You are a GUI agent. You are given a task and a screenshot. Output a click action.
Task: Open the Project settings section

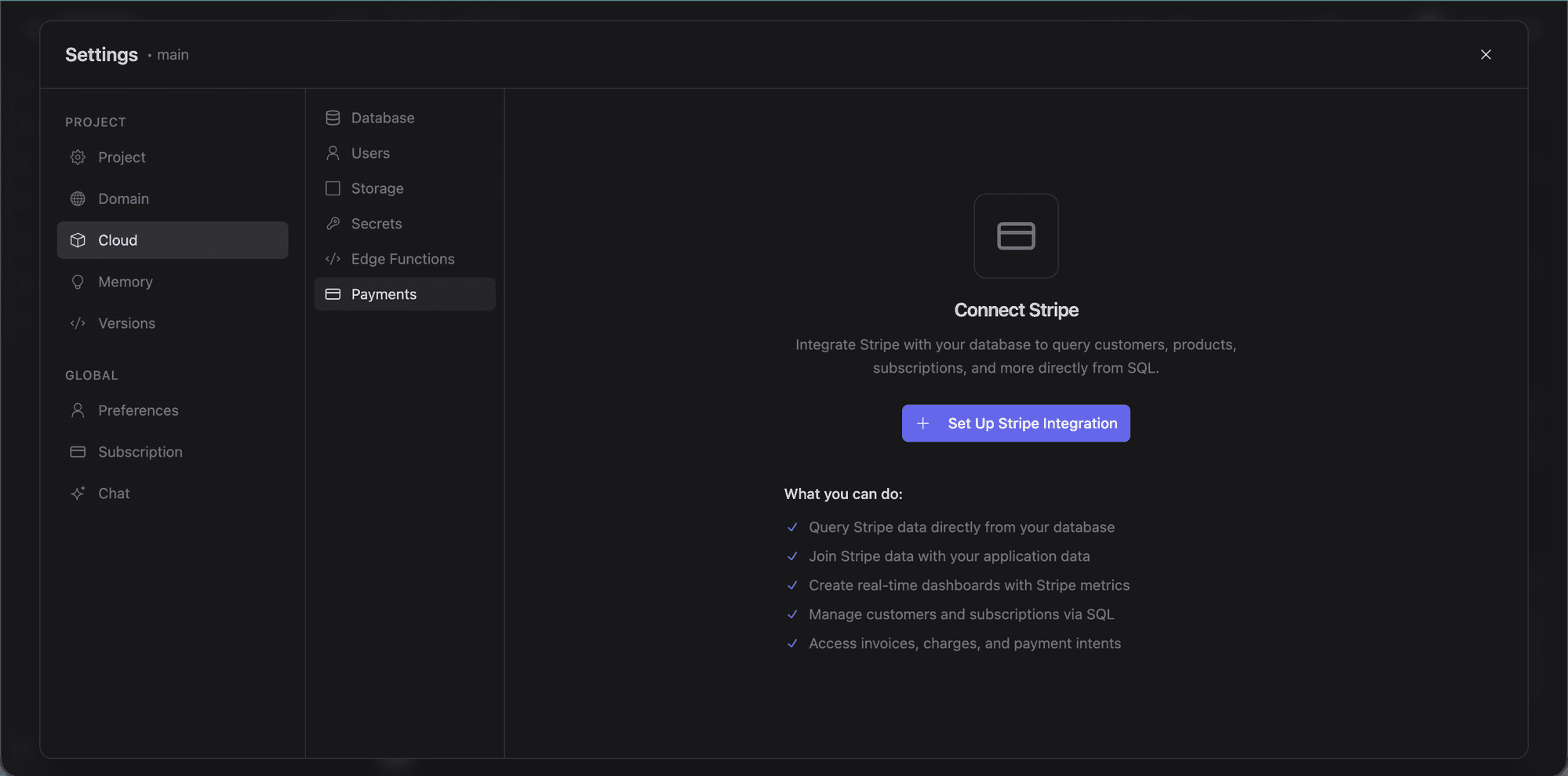[x=173, y=157]
